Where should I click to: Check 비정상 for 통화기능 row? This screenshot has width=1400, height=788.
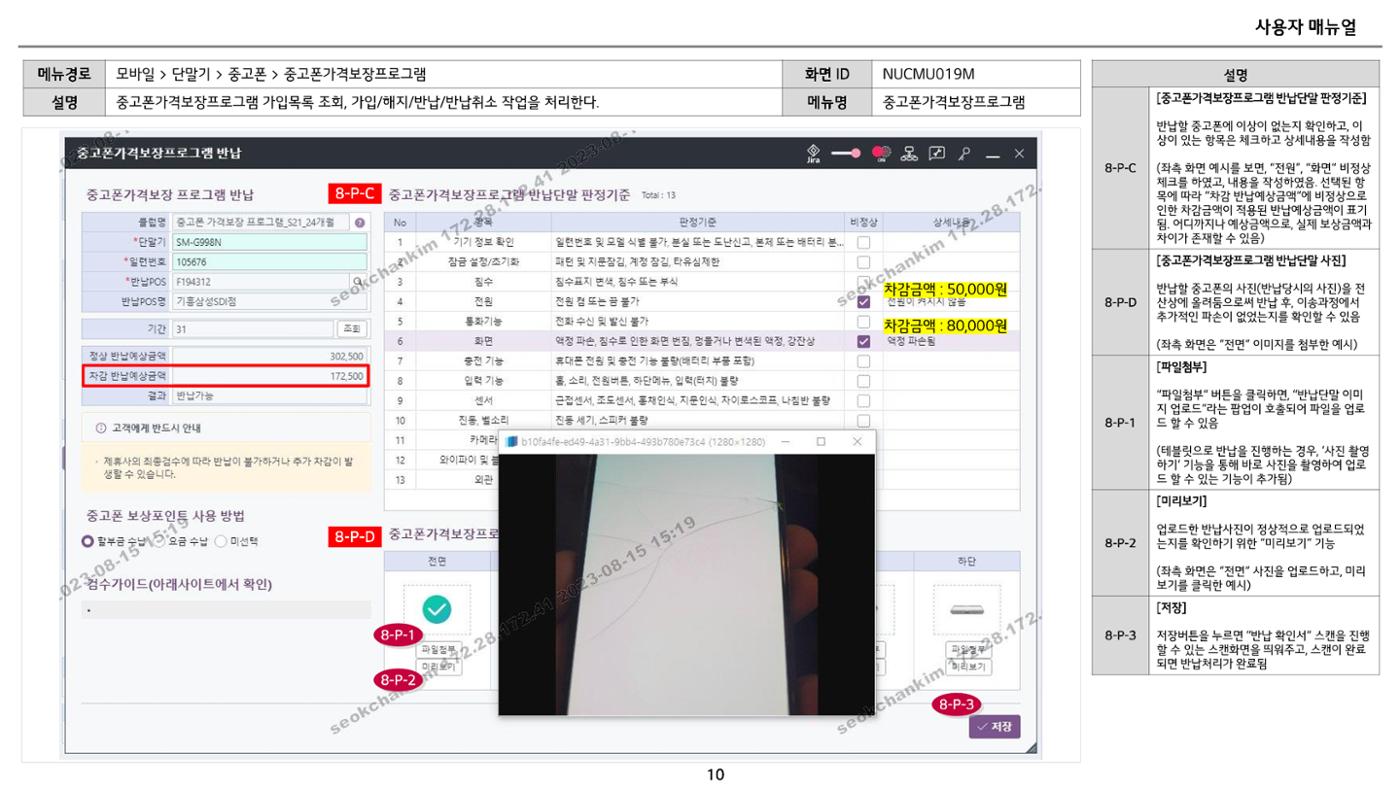pos(863,322)
